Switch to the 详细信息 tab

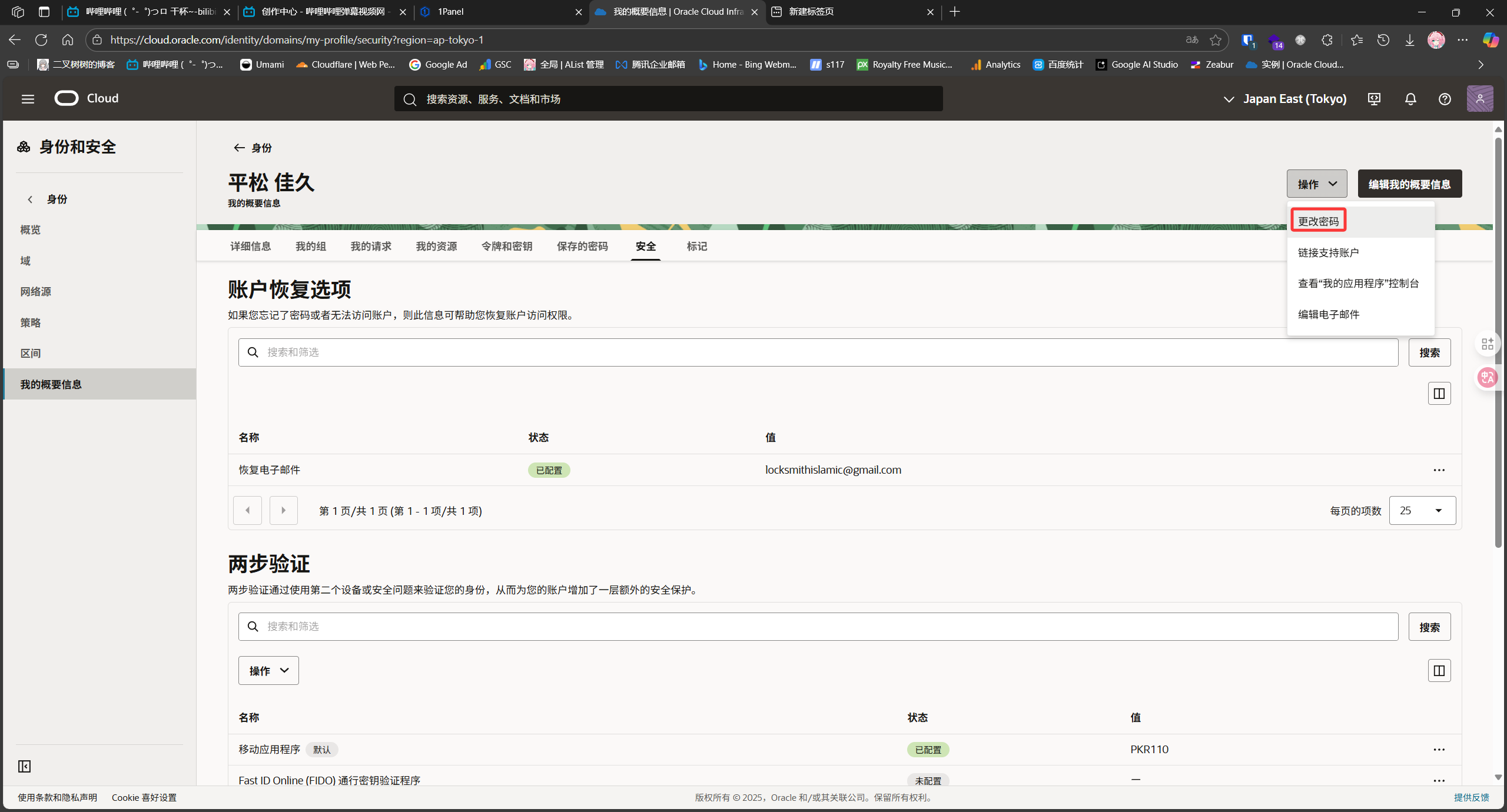(250, 247)
